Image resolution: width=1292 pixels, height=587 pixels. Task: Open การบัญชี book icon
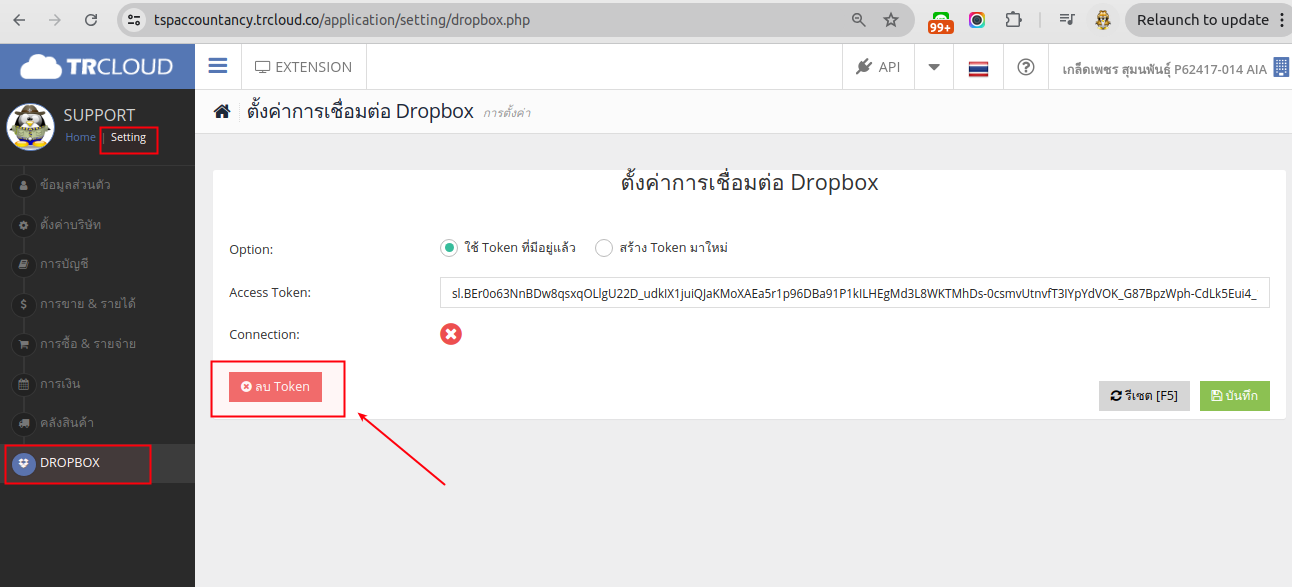coord(24,265)
